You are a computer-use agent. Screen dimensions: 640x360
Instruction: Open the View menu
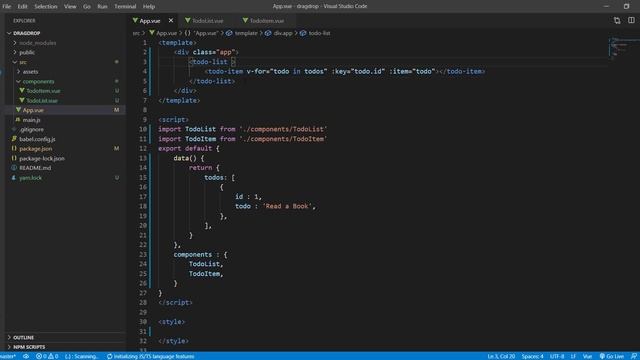[70, 6]
